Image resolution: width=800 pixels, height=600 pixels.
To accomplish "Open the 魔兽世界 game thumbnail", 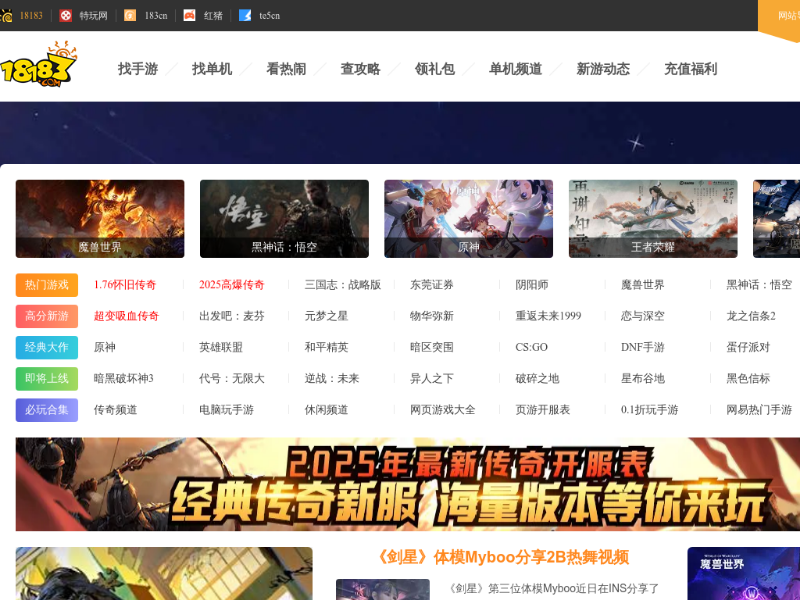I will pos(100,219).
